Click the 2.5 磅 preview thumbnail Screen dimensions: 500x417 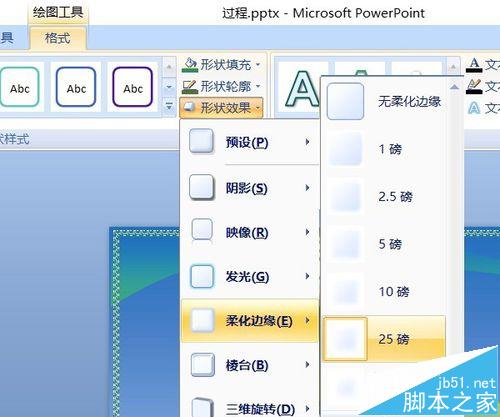click(345, 196)
